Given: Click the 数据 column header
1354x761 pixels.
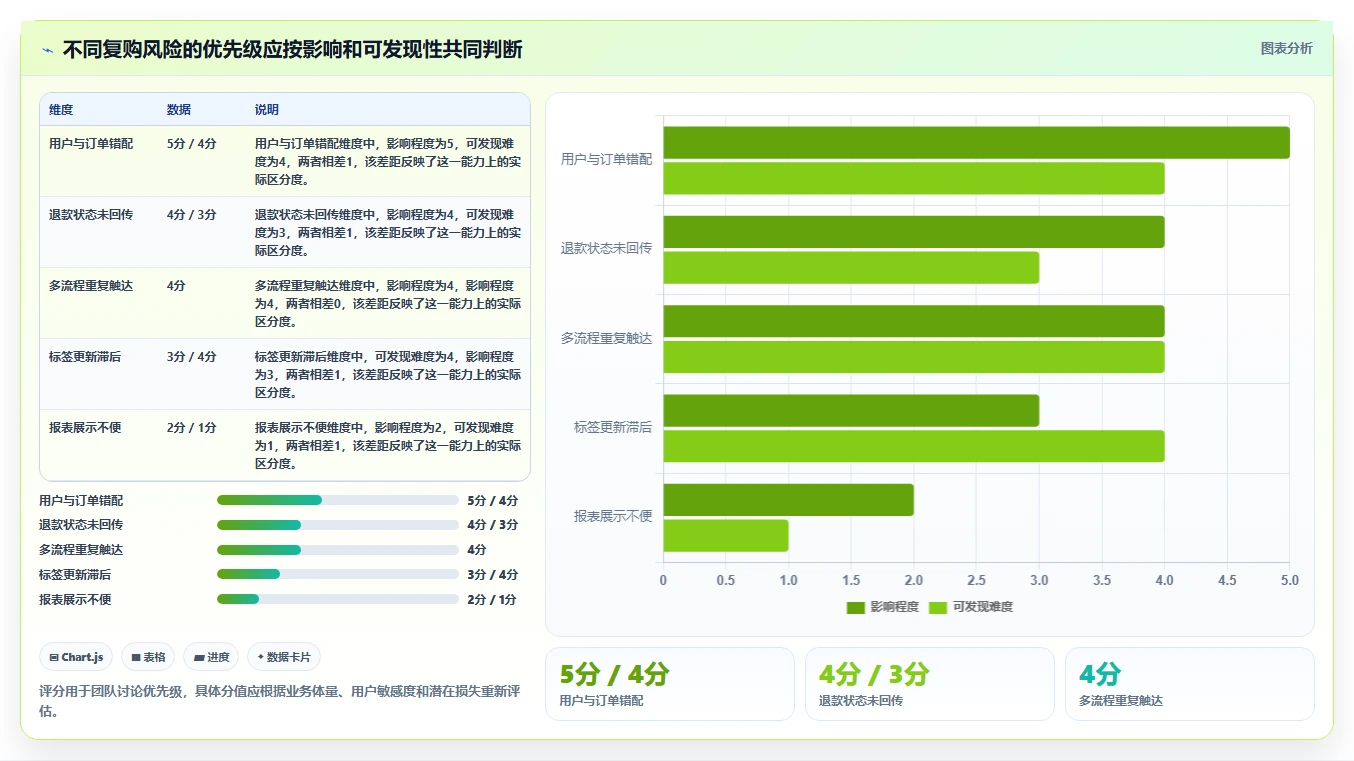Looking at the screenshot, I should tap(179, 110).
